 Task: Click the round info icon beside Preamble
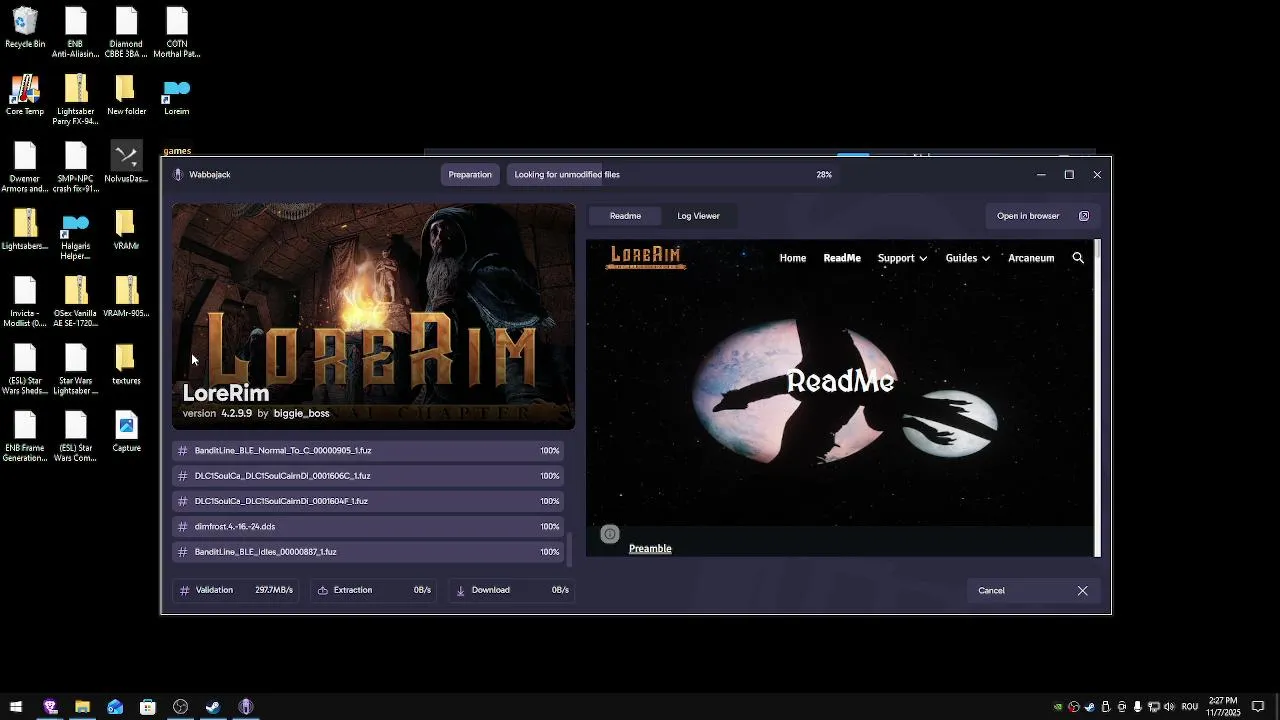(x=610, y=534)
